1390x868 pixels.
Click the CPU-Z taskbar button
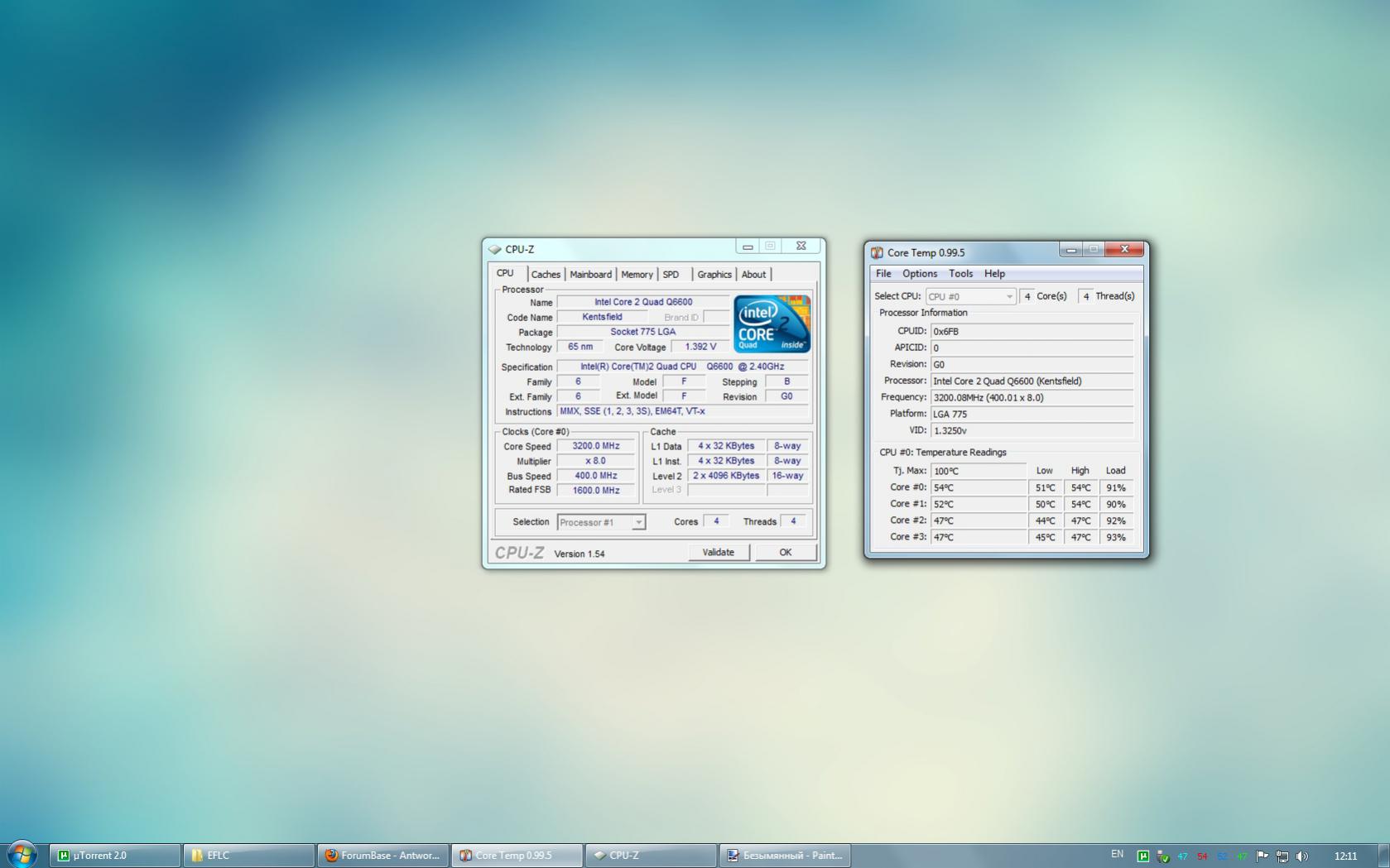652,856
